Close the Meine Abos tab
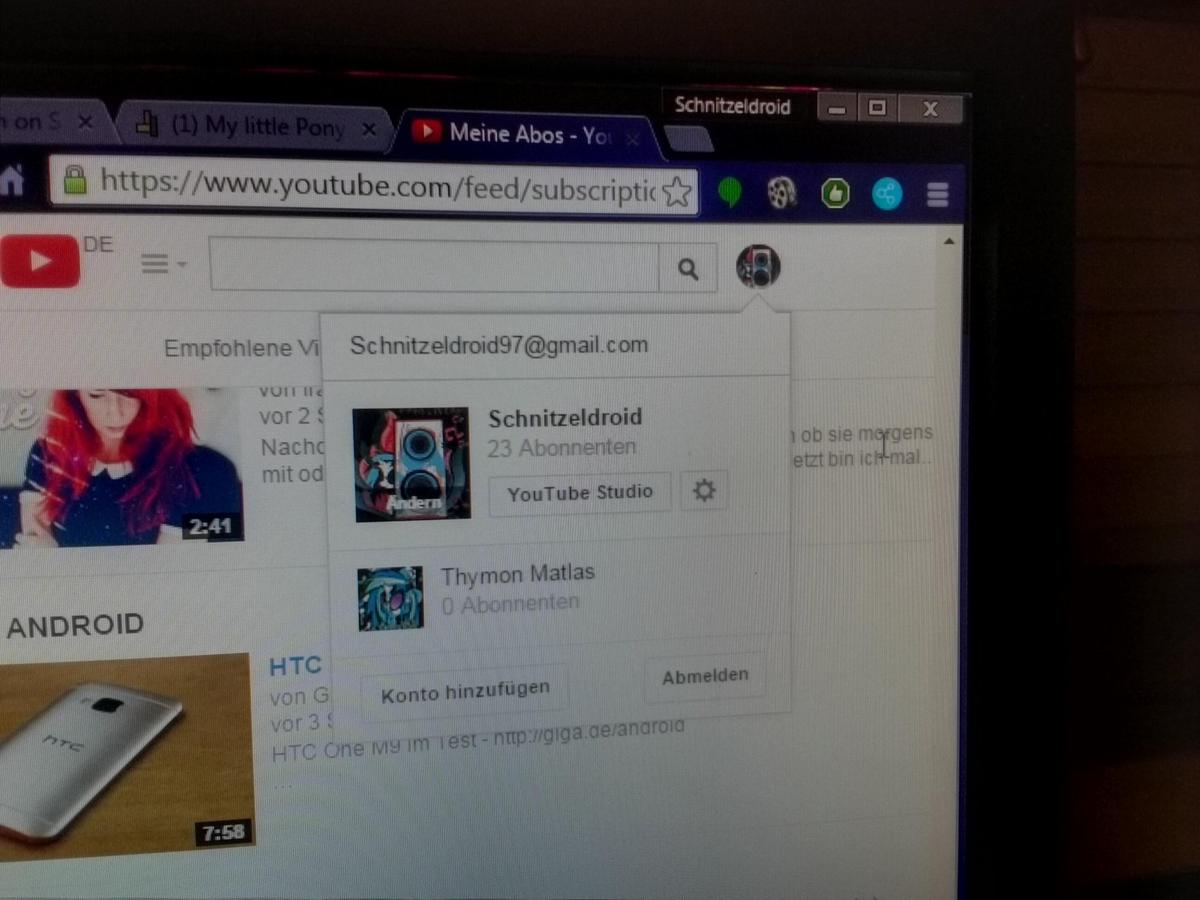Screen dimensions: 1200x900 coord(631,137)
